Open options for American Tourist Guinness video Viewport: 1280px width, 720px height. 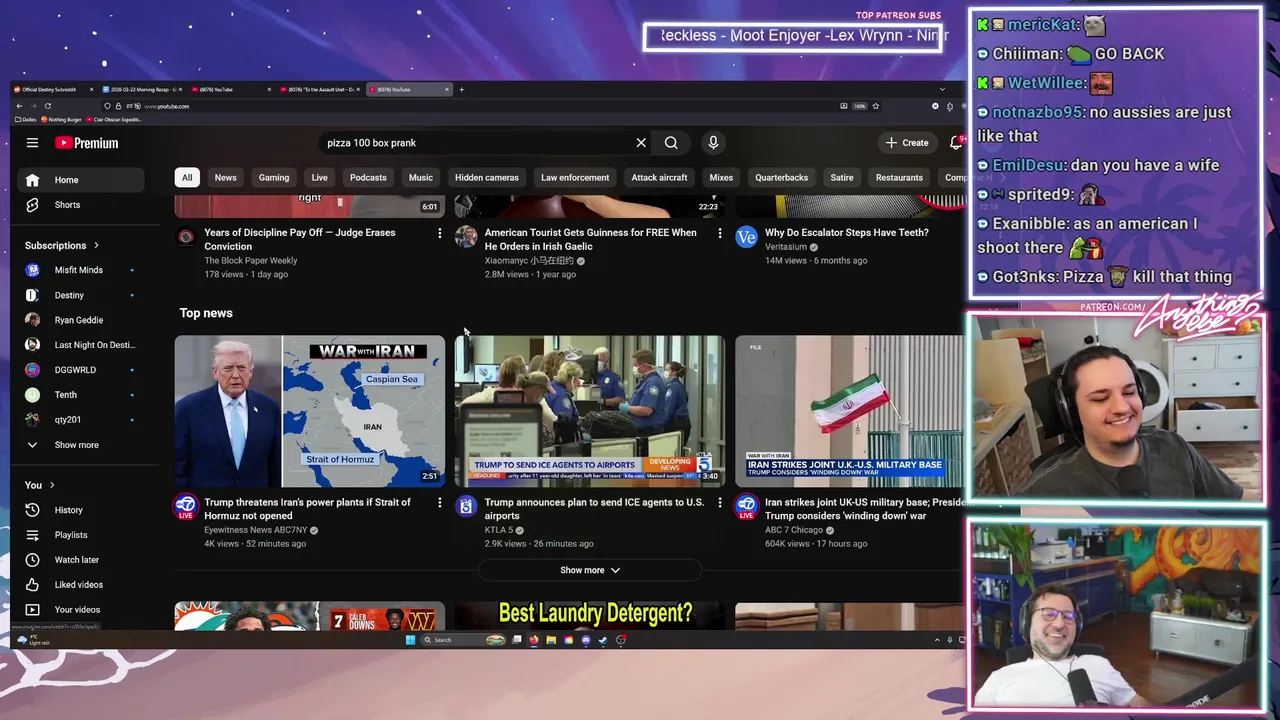pos(719,233)
